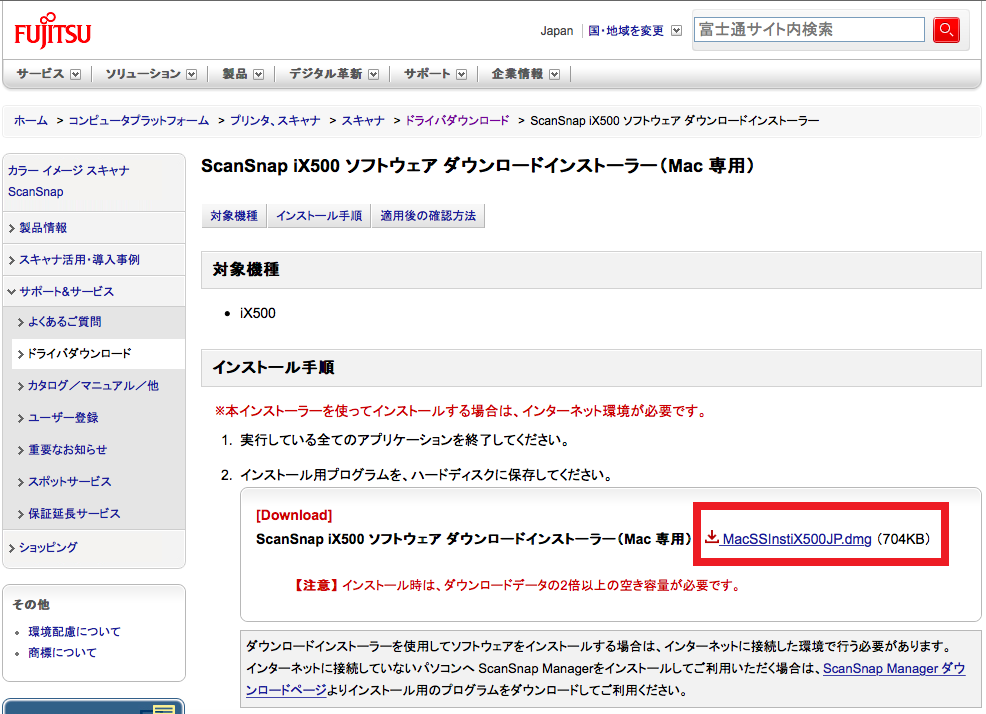Viewport: 986px width, 714px height.
Task: Click the red search magnifier button
Action: pos(946,30)
